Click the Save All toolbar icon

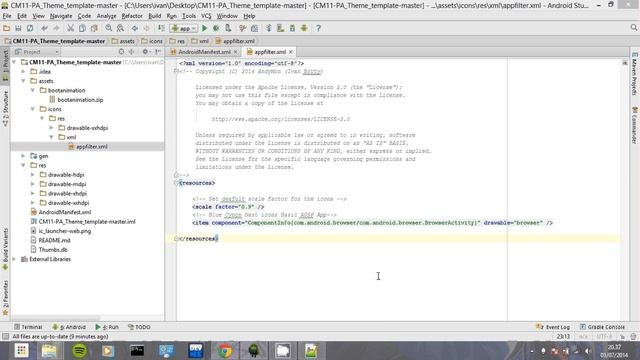[18, 28]
